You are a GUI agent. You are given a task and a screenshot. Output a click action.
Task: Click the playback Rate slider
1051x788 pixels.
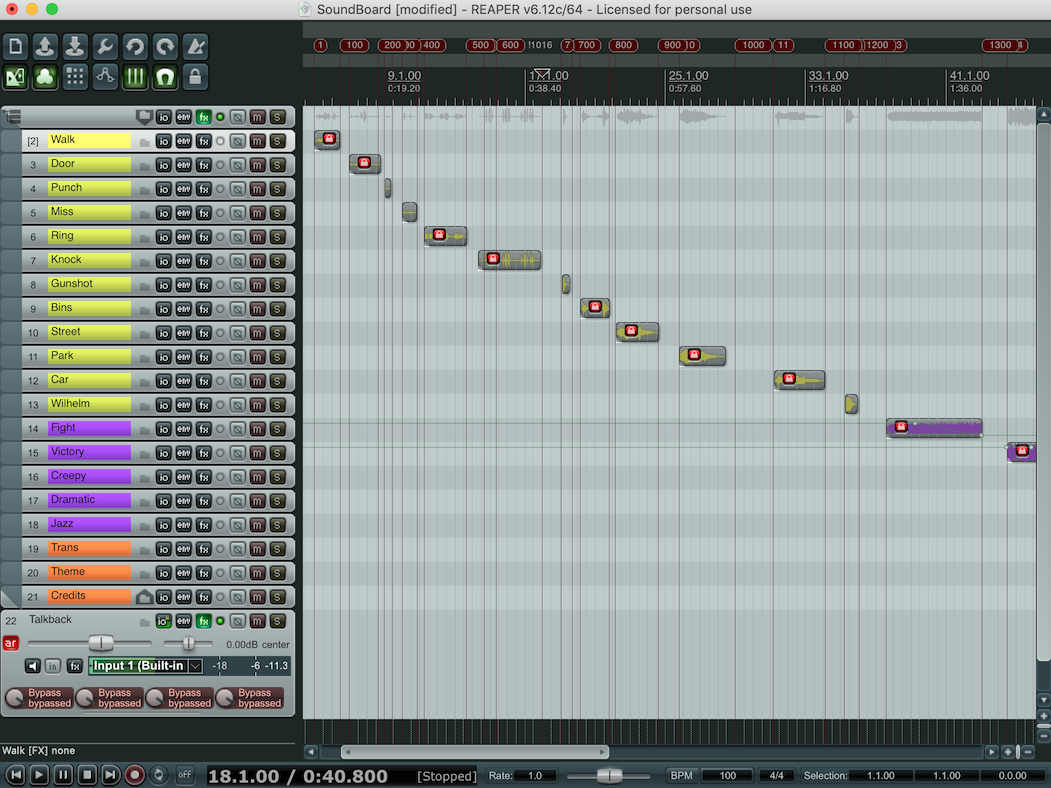coord(608,774)
